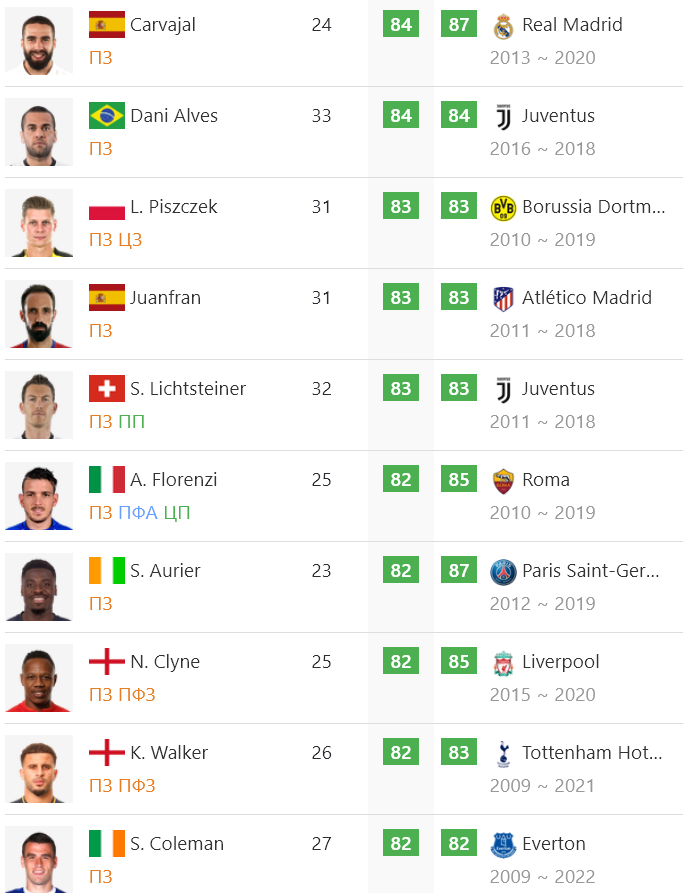
Task: Open the Juanfran player link
Action: pos(165,298)
